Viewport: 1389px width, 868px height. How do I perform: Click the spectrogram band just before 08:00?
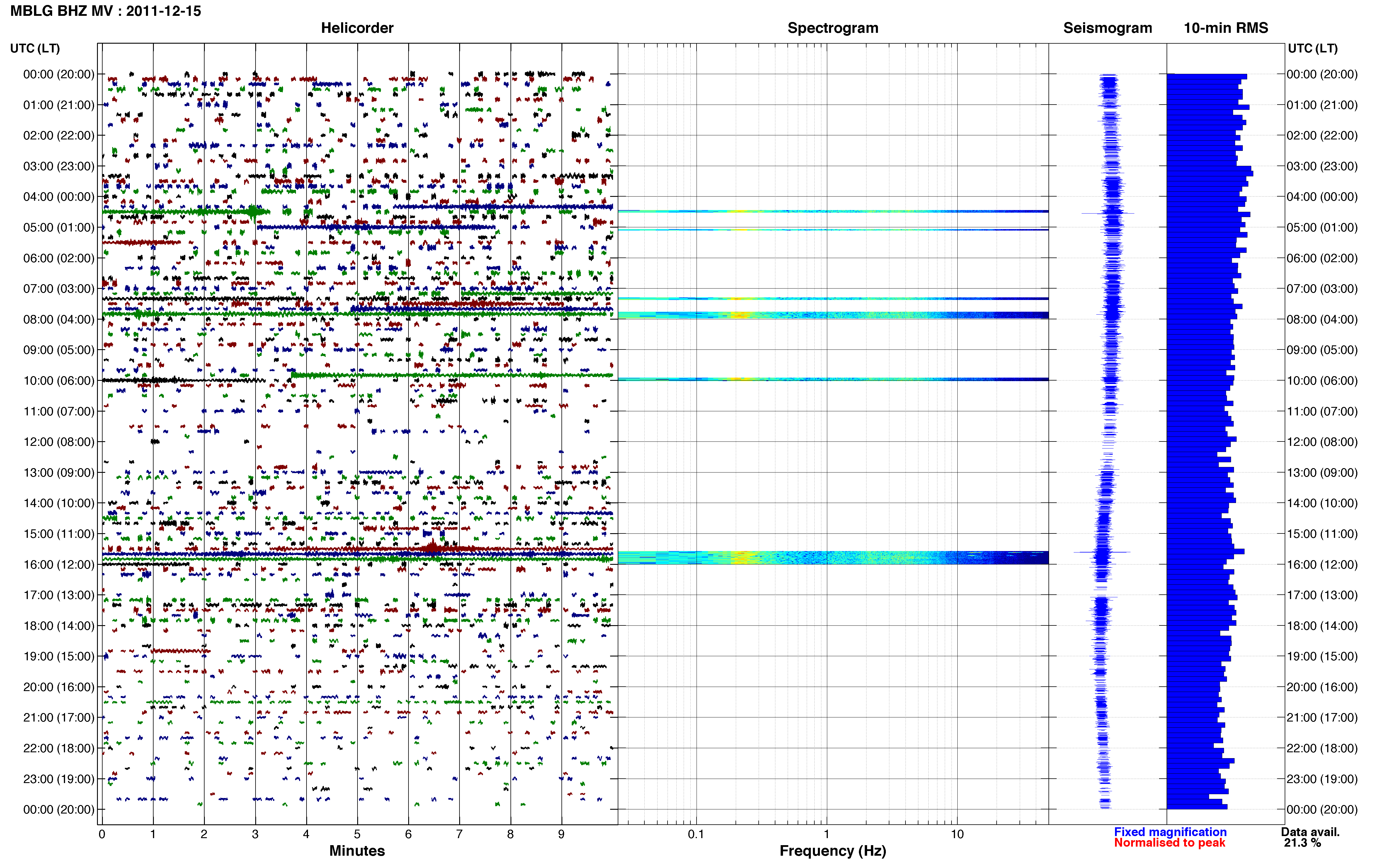(x=833, y=315)
